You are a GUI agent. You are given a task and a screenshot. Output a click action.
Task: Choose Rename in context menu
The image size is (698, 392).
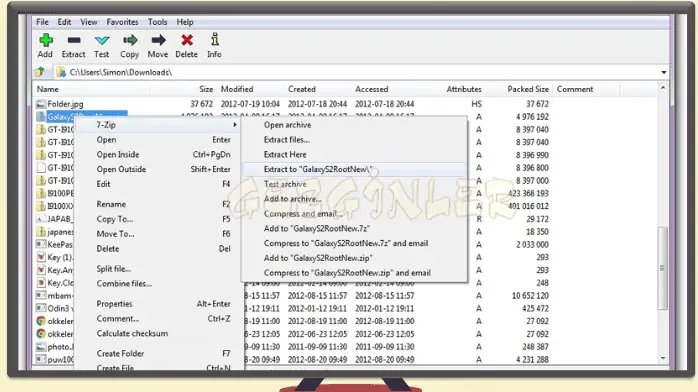tap(111, 204)
